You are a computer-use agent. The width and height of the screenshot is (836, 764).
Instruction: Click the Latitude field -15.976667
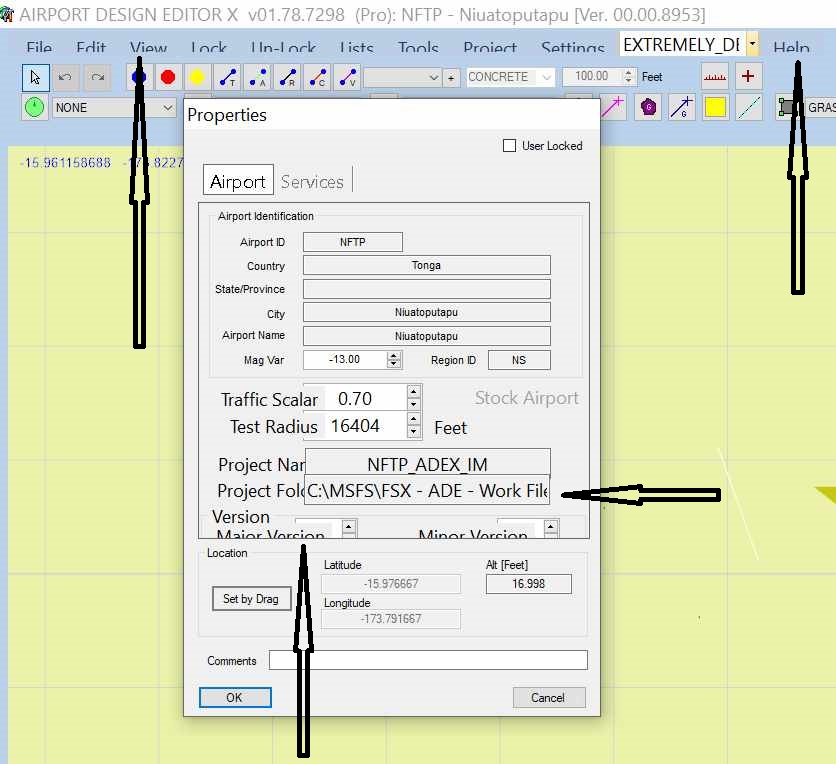[x=391, y=584]
